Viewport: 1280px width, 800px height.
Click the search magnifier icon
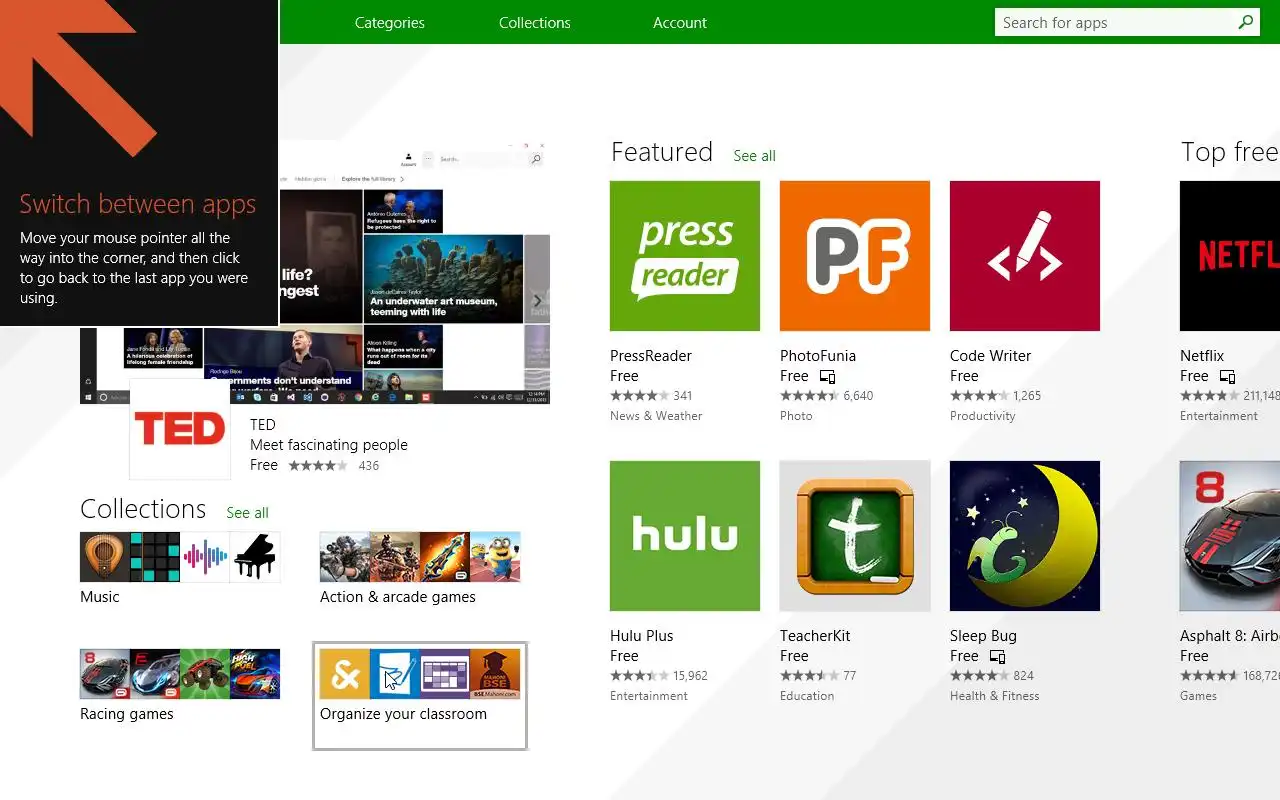[x=1246, y=22]
